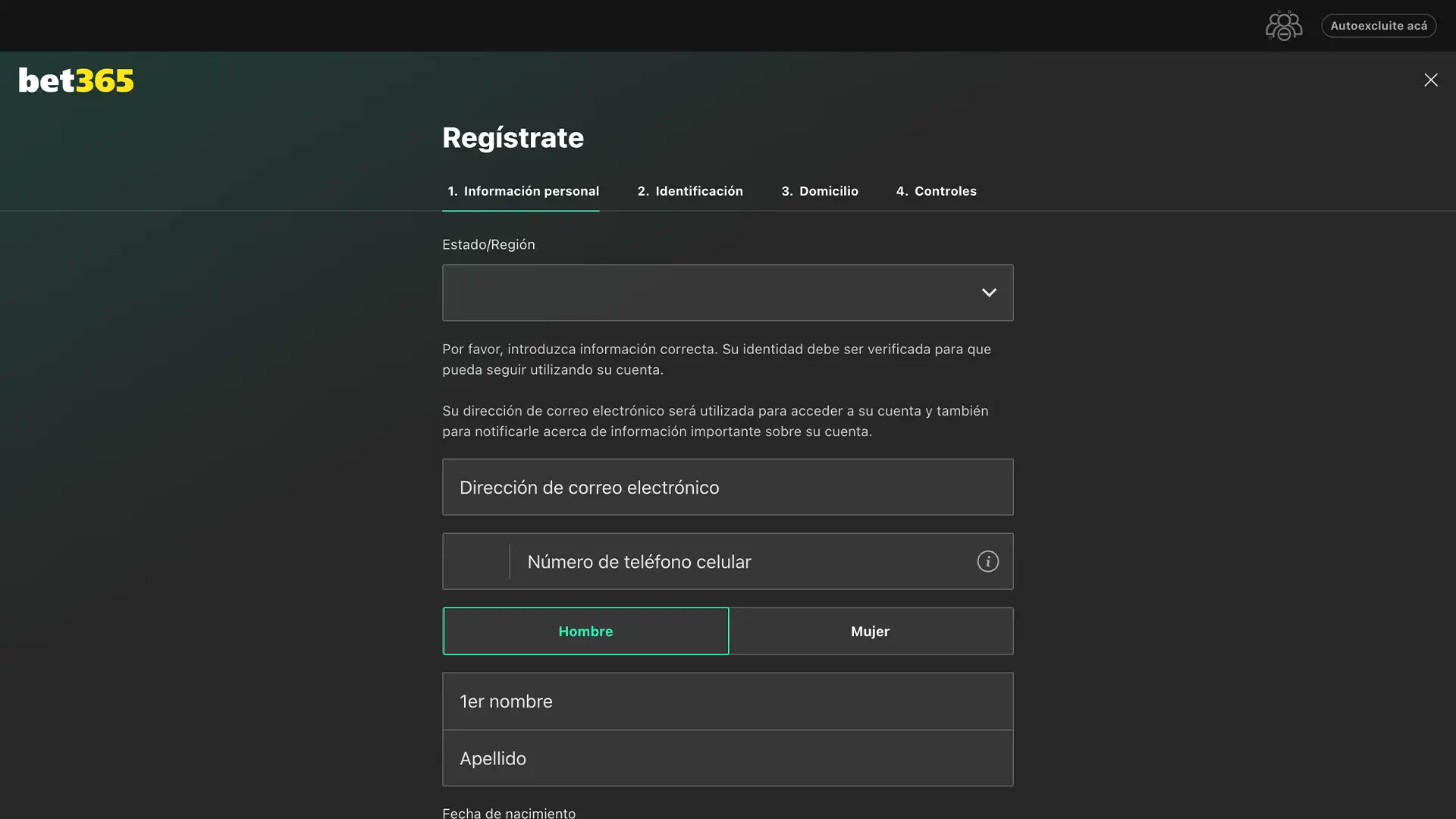Click the 1er nombre input field
1456x819 pixels.
727,701
